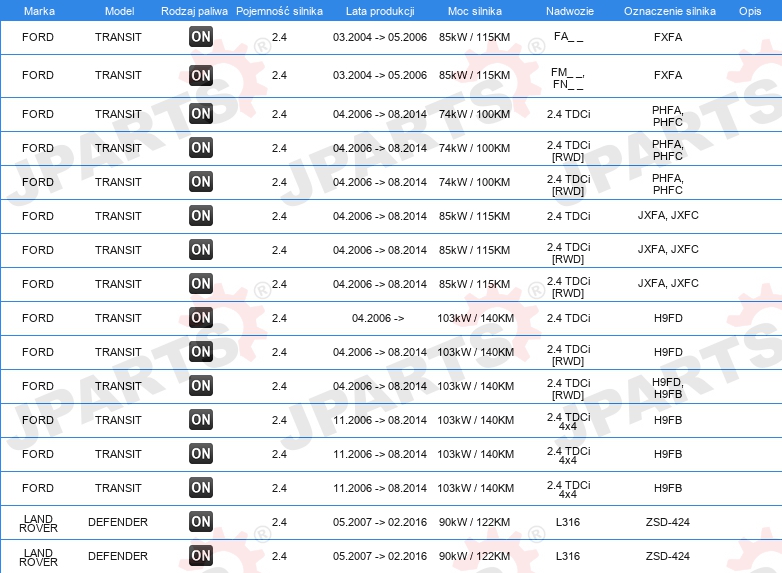Select the FXFA engine code in the FM_ _, FN_ _ row
Screen dimensions: 782x573
(668, 75)
